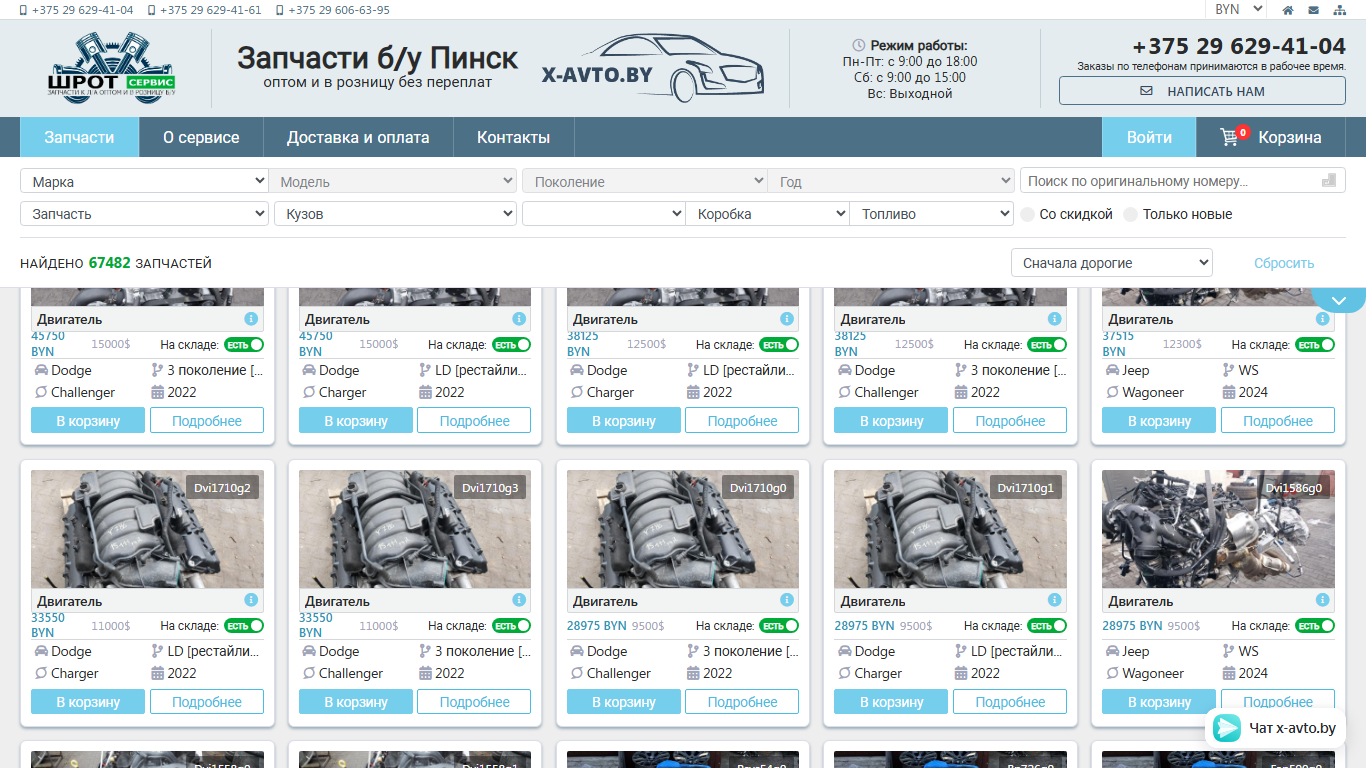Click info icon on 45750 BYN Charger card

point(519,319)
